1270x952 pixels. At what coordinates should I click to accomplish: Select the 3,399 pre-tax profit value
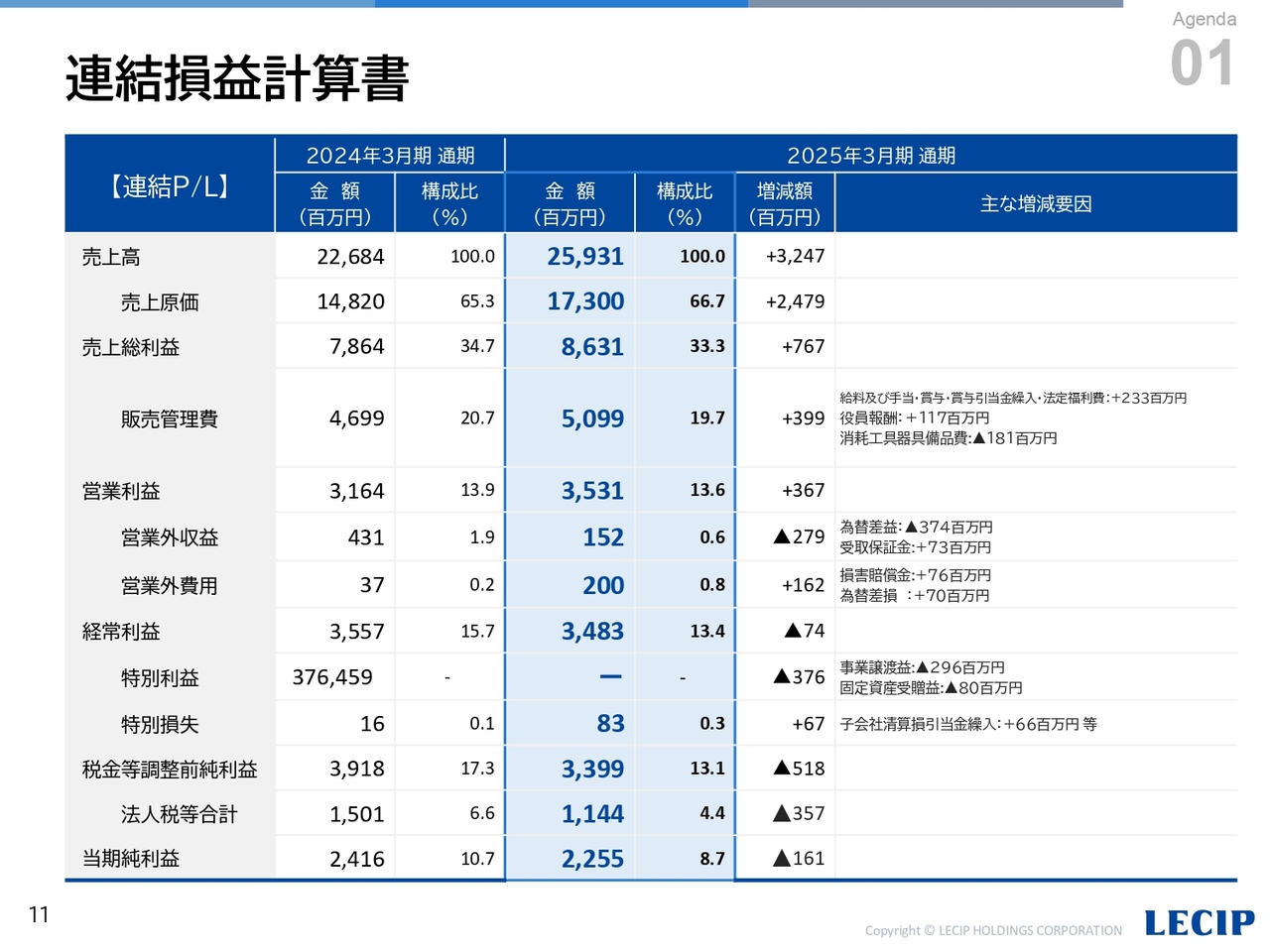(592, 770)
